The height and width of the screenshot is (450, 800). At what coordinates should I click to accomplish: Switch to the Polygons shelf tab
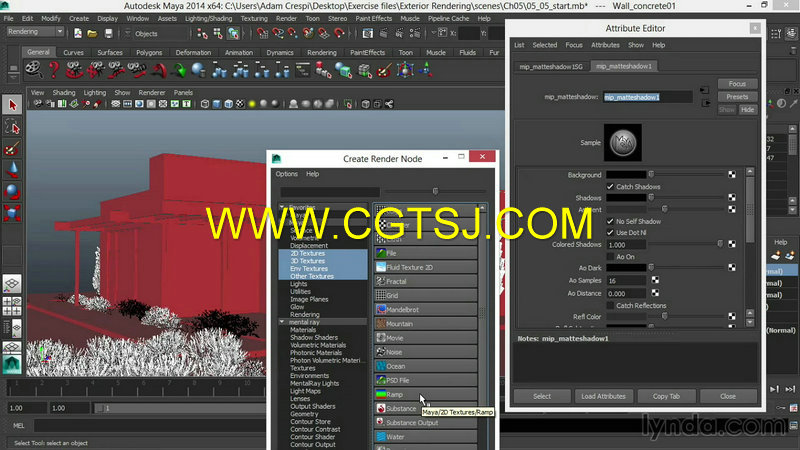point(149,53)
